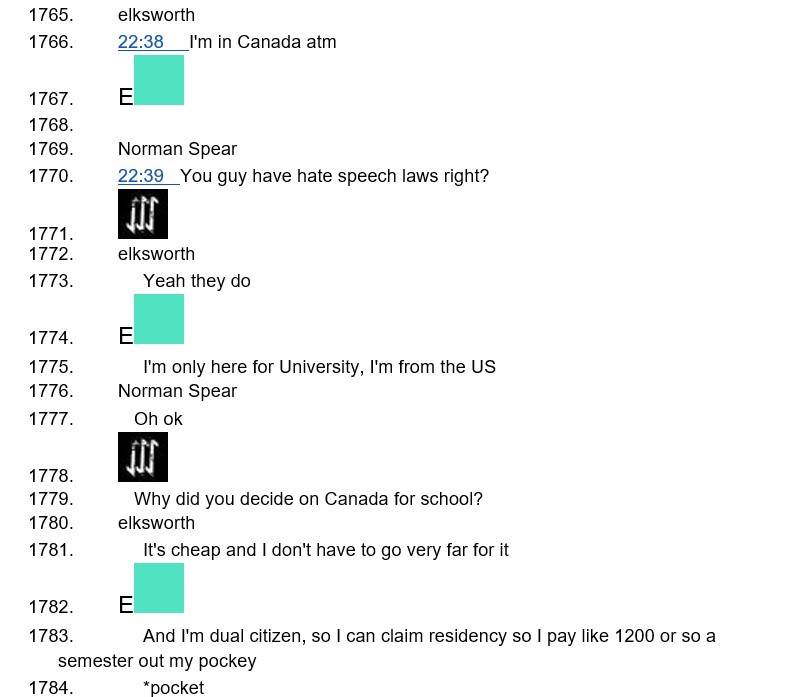Screen dimensions: 786x697
Task: Click the "I'm only here for University" message
Action: tap(319, 367)
